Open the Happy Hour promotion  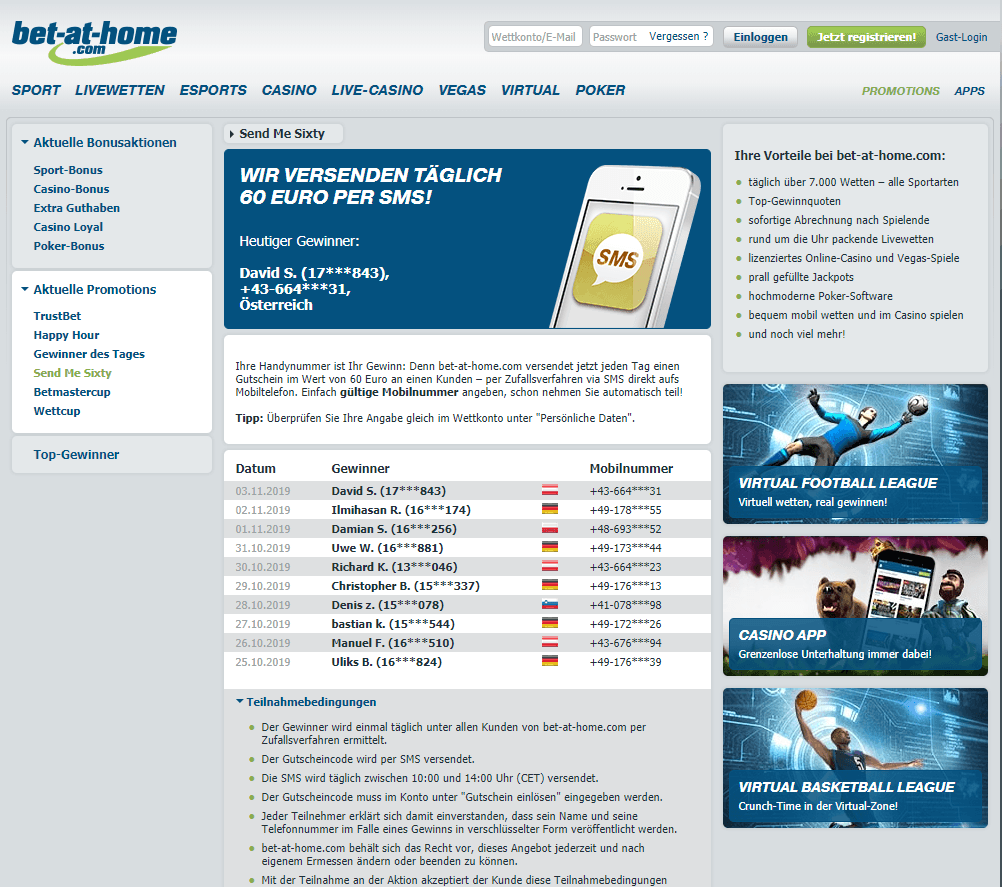pos(66,335)
